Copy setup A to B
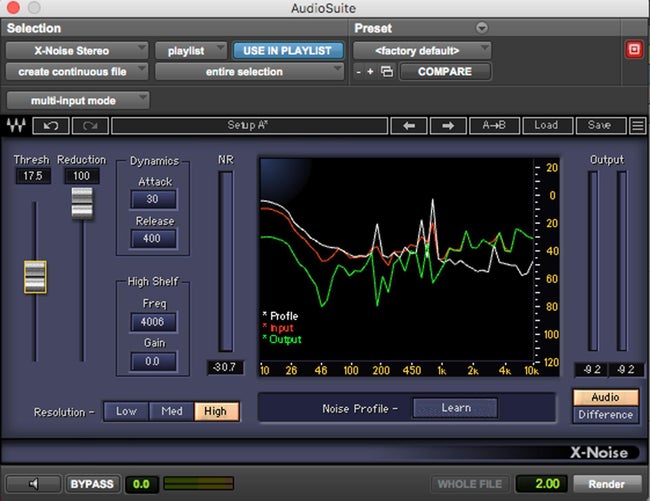 coord(494,126)
